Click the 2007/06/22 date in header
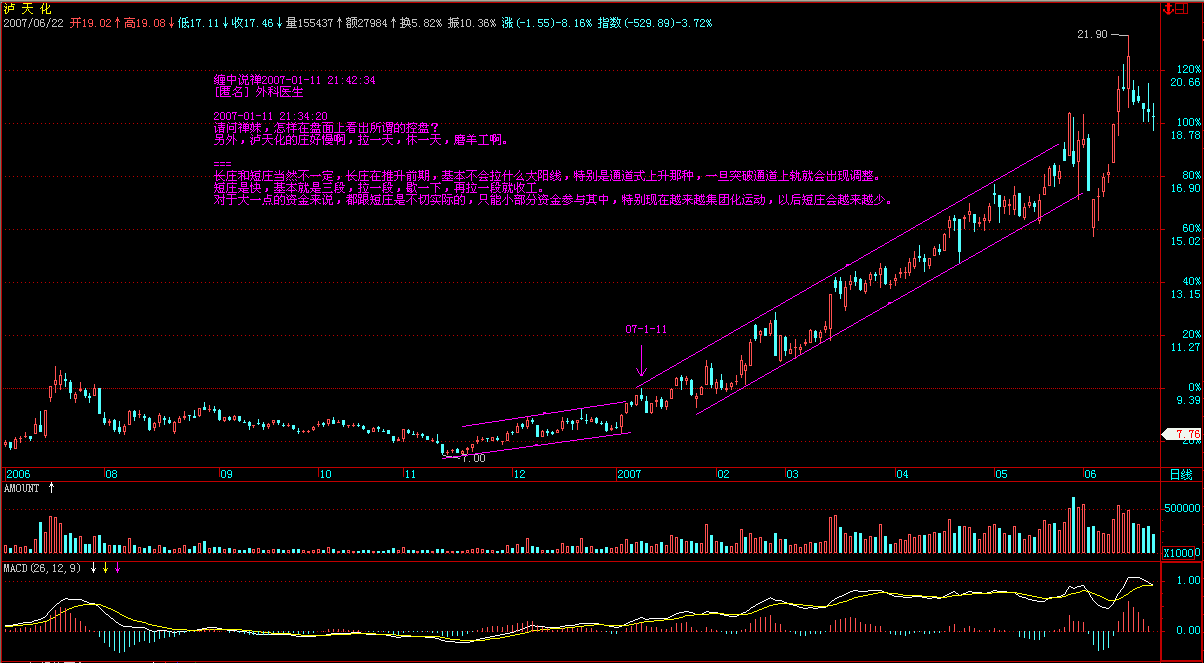Screen dimensions: 1204x663 (x=34, y=21)
